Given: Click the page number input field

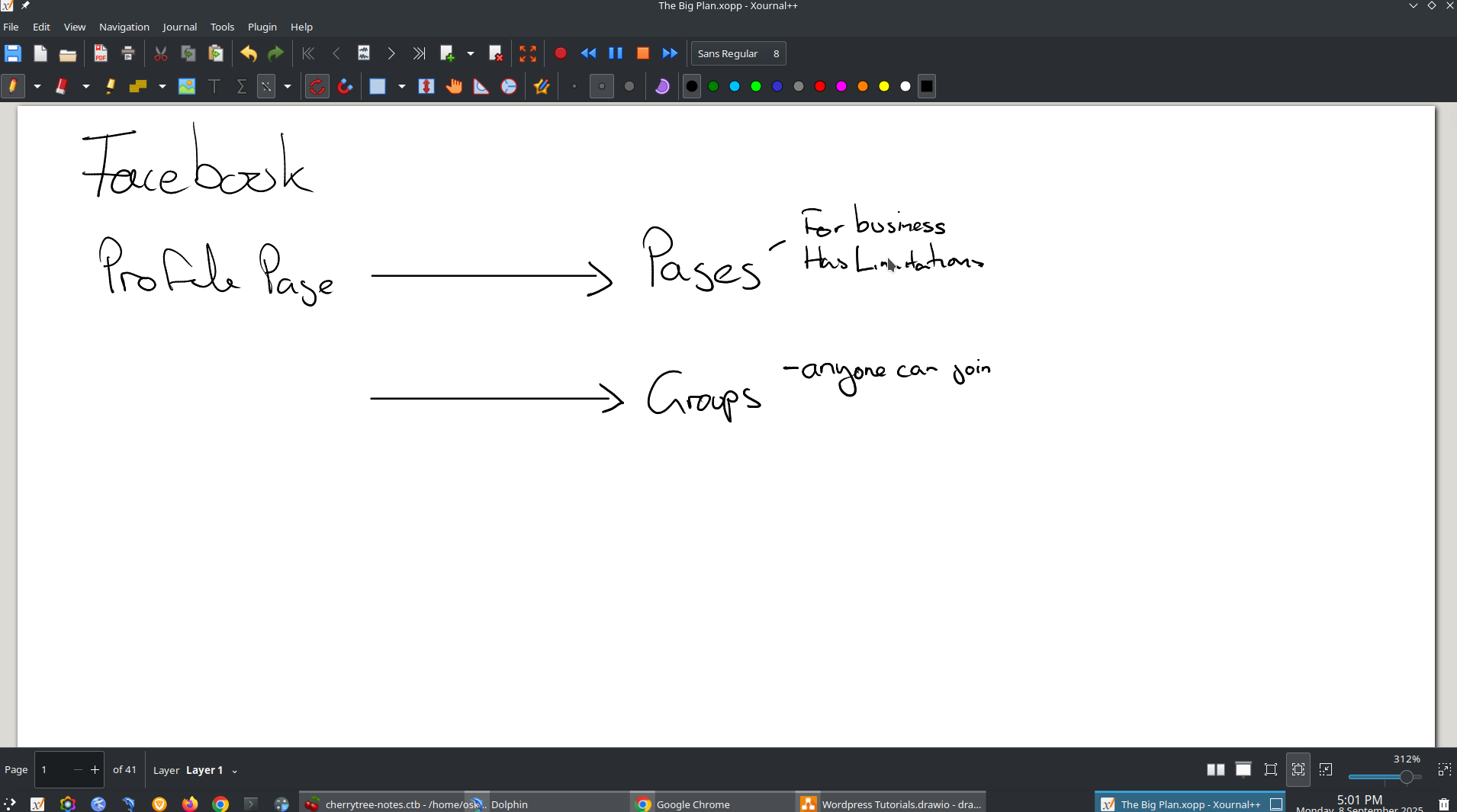Looking at the screenshot, I should (55, 770).
